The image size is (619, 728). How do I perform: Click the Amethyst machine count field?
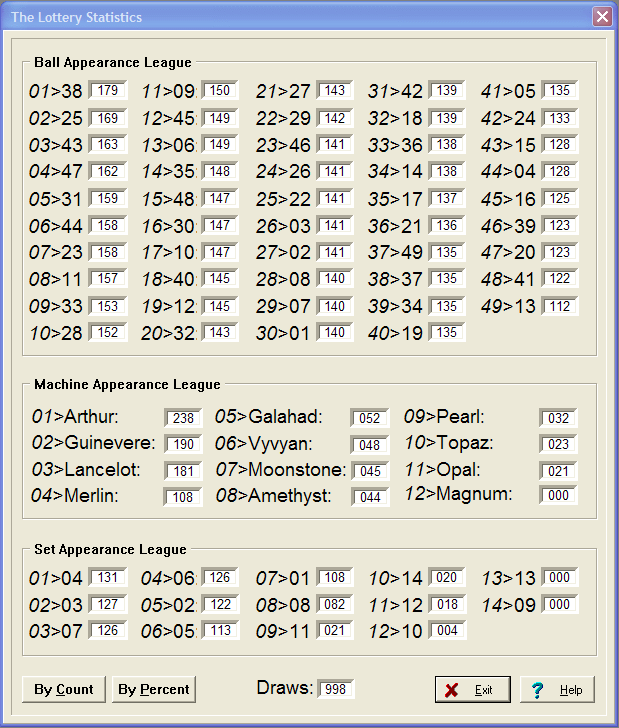coord(370,497)
